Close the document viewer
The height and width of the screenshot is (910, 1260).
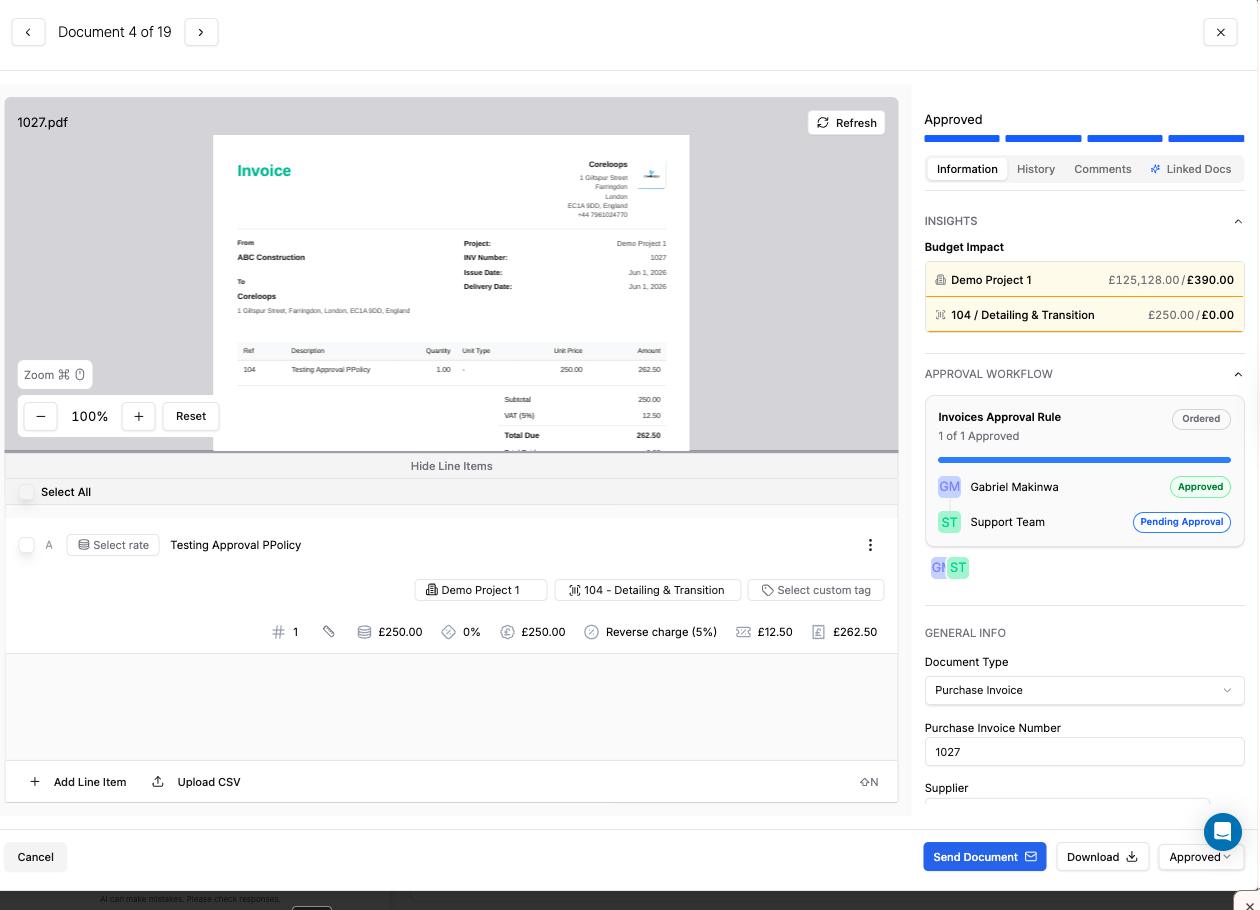[x=1220, y=32]
